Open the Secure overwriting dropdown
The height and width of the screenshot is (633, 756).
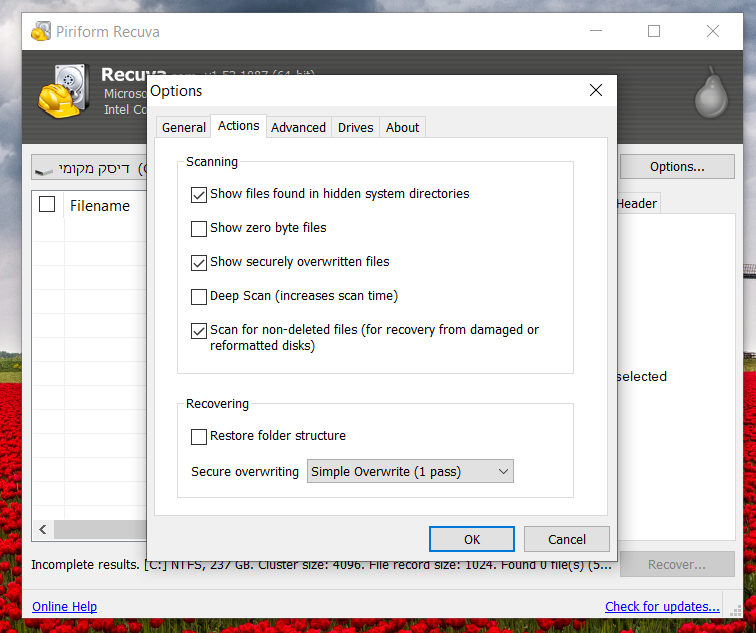pos(410,471)
